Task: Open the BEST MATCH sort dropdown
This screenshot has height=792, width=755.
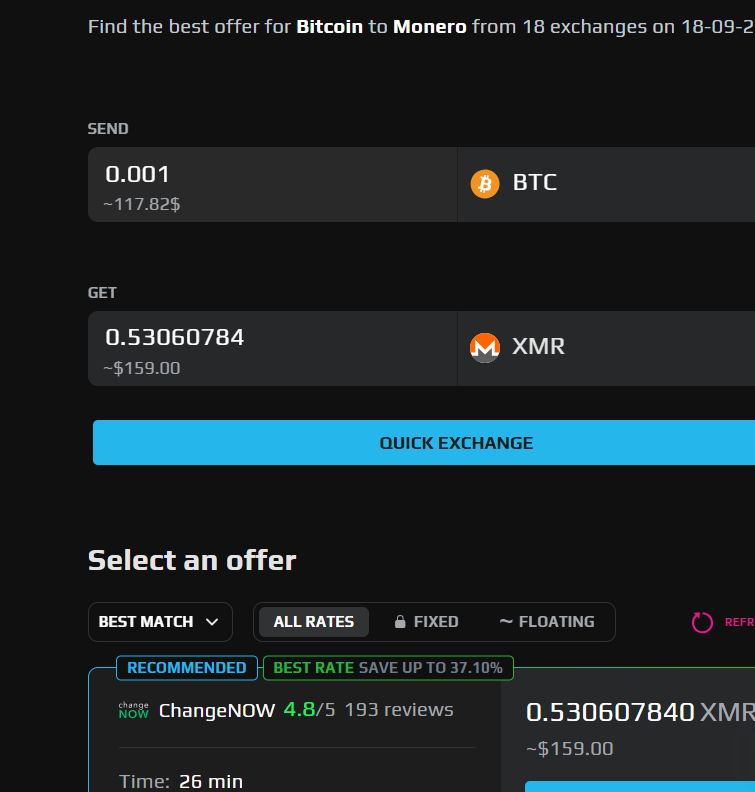Action: pyautogui.click(x=160, y=622)
